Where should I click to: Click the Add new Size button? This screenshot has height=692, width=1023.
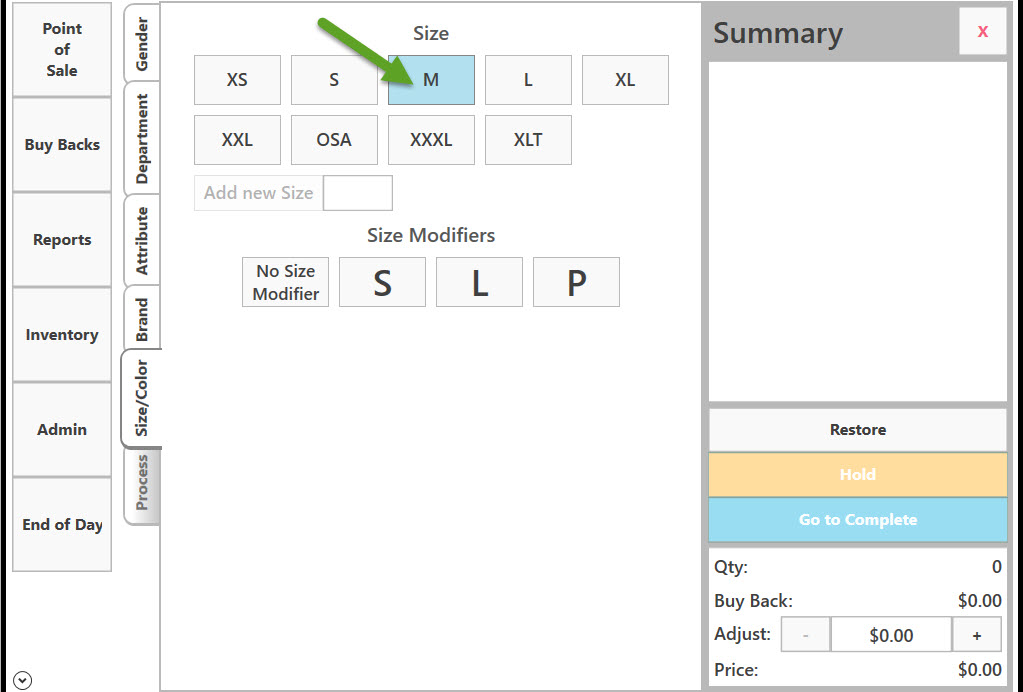[x=258, y=192]
